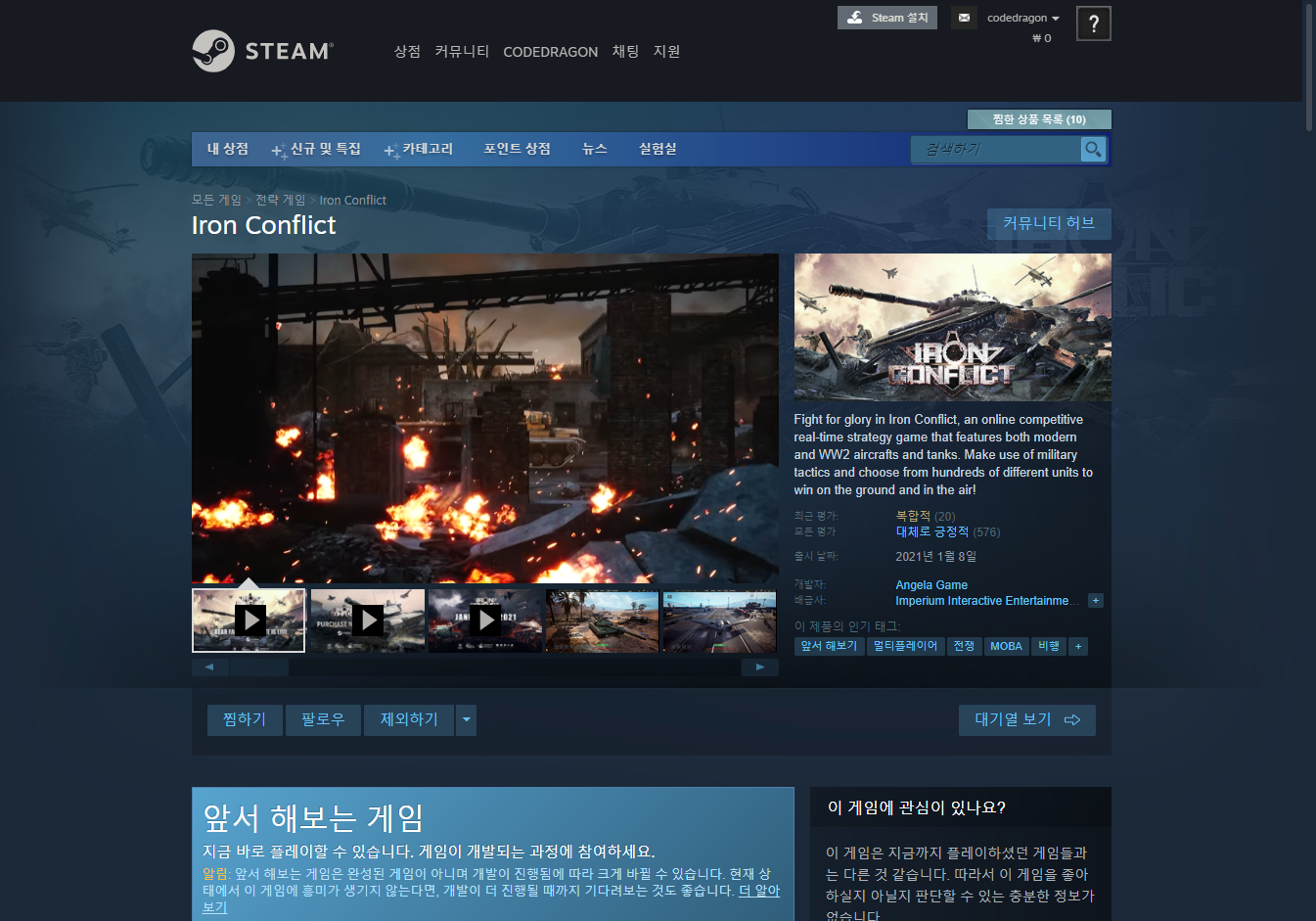Select the 멀티플레이어 tag
The width and height of the screenshot is (1316, 921).
pos(905,646)
